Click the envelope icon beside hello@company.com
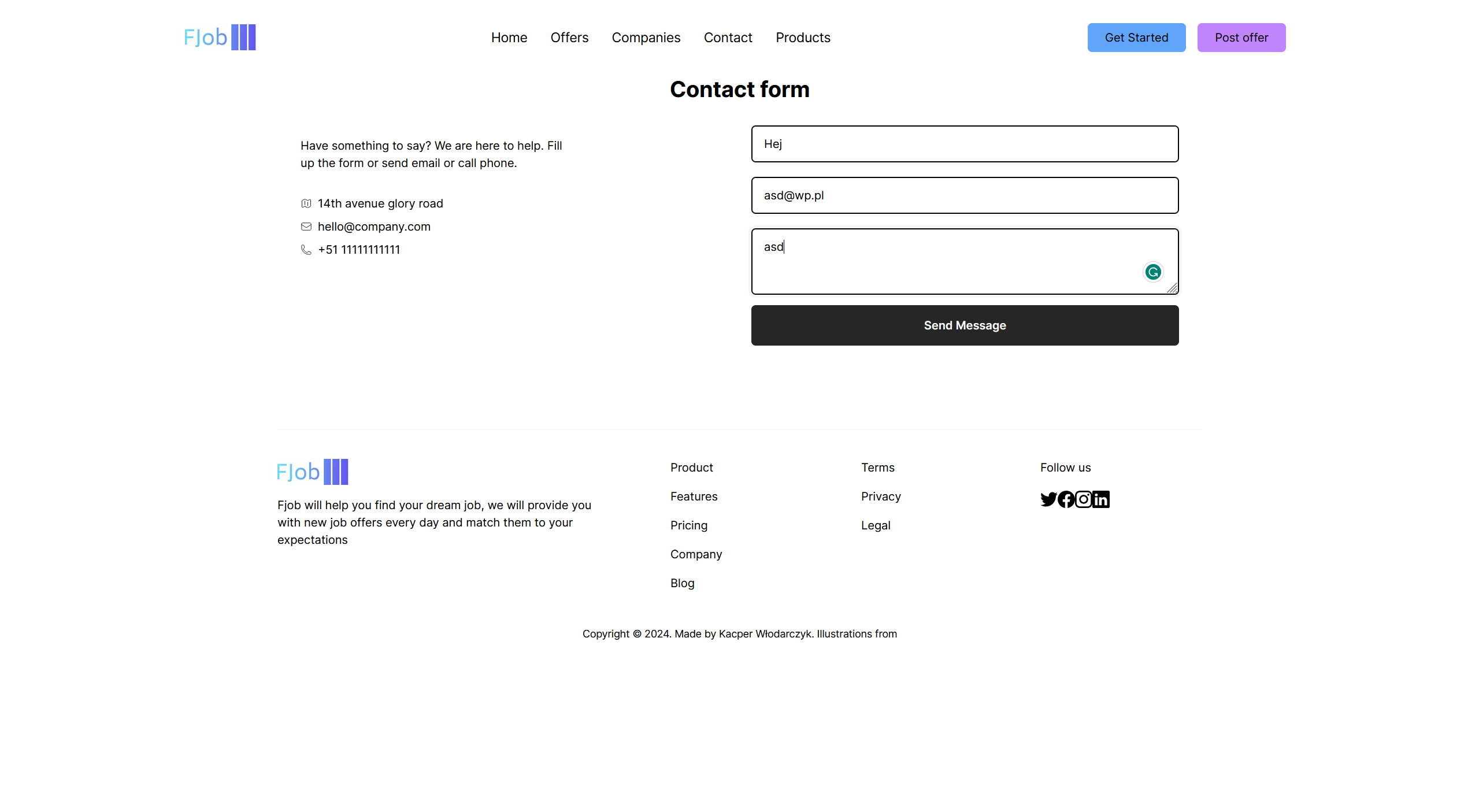The height and width of the screenshot is (812, 1479). click(x=306, y=227)
